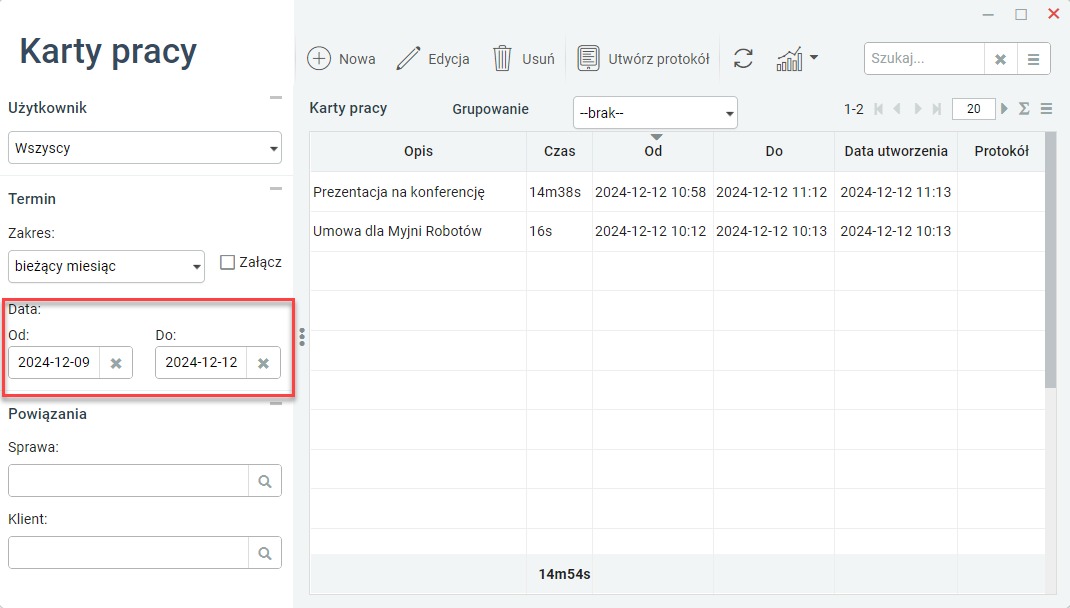Click the sigma summary icon
Image resolution: width=1070 pixels, height=608 pixels.
click(x=1024, y=108)
